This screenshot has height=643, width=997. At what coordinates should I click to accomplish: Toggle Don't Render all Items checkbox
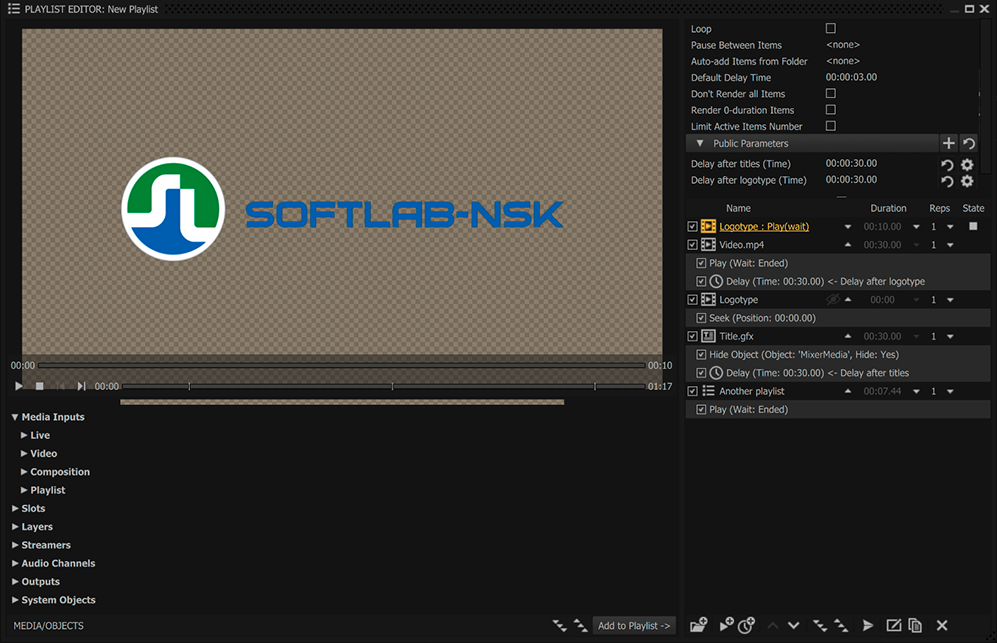pyautogui.click(x=830, y=93)
